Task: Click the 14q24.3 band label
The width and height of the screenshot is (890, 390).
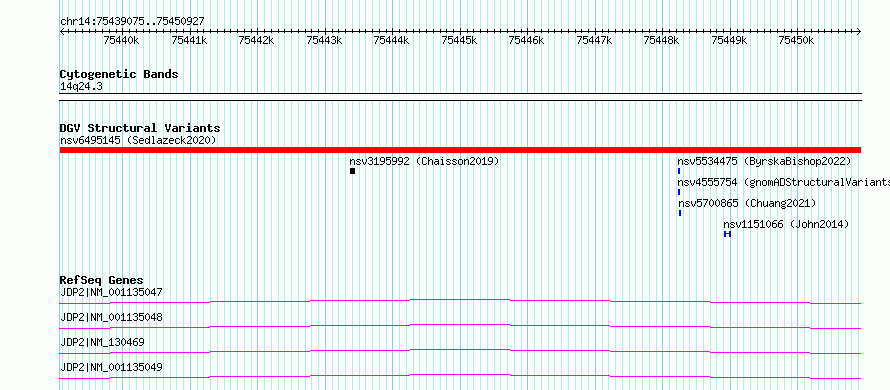Action: 81,87
